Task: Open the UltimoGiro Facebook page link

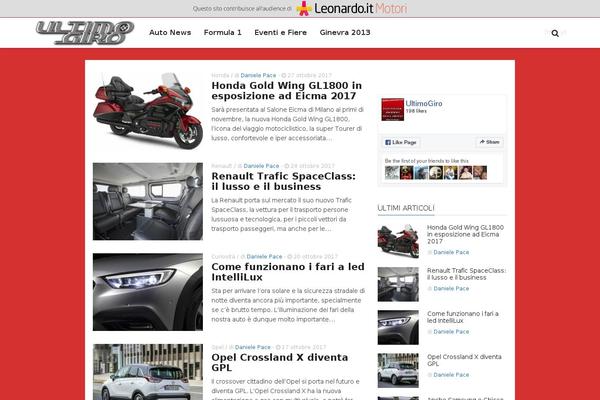Action: [424, 103]
